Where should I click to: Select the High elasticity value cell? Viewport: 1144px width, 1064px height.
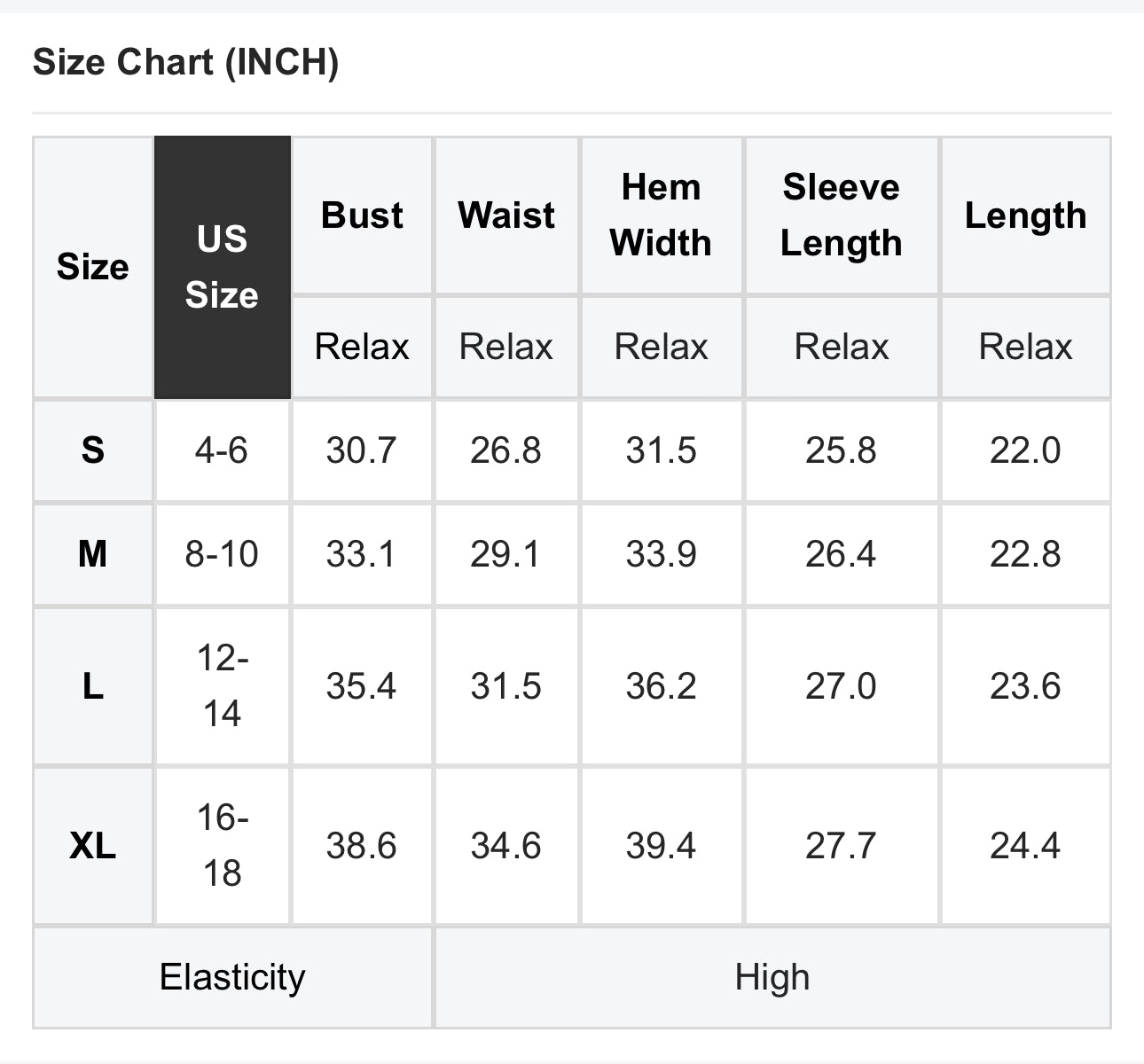pyautogui.click(x=772, y=977)
